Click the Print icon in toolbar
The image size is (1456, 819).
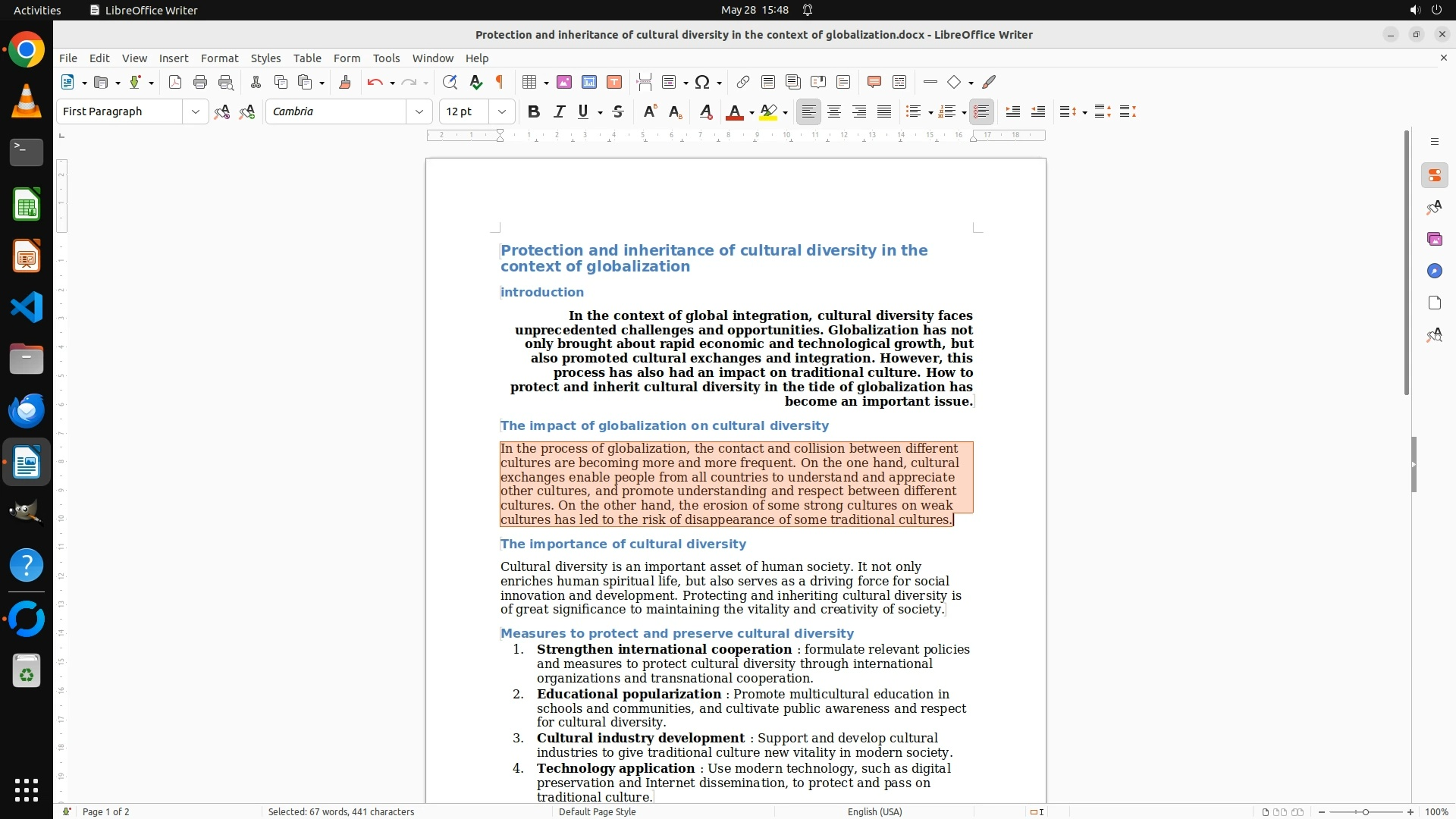pyautogui.click(x=200, y=82)
